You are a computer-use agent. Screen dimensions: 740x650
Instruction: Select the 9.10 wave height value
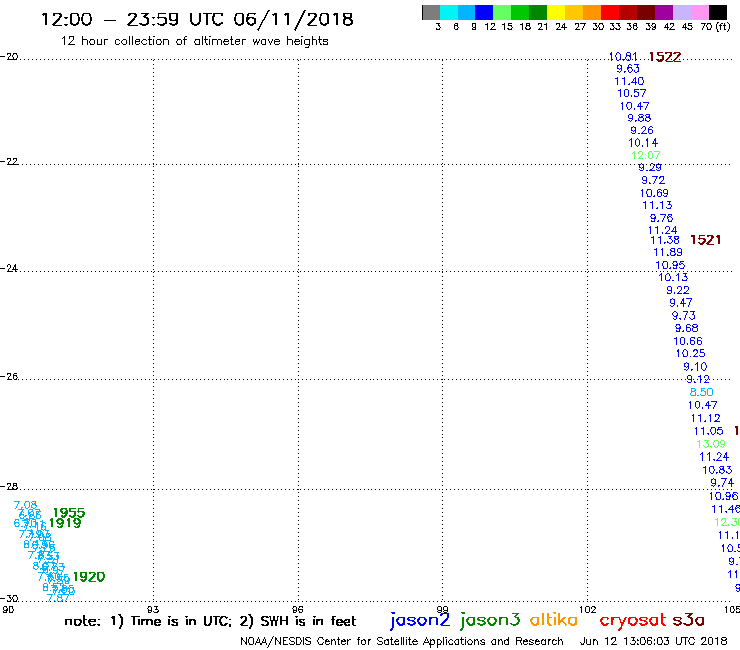tap(695, 366)
